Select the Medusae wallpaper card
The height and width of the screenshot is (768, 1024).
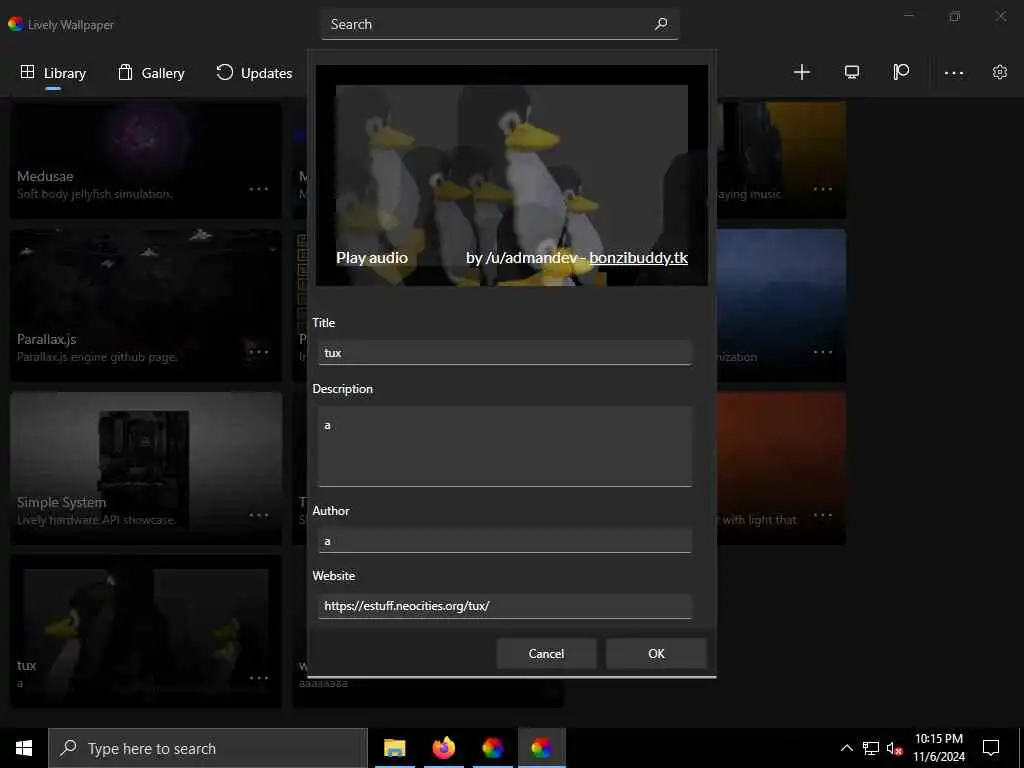(146, 159)
